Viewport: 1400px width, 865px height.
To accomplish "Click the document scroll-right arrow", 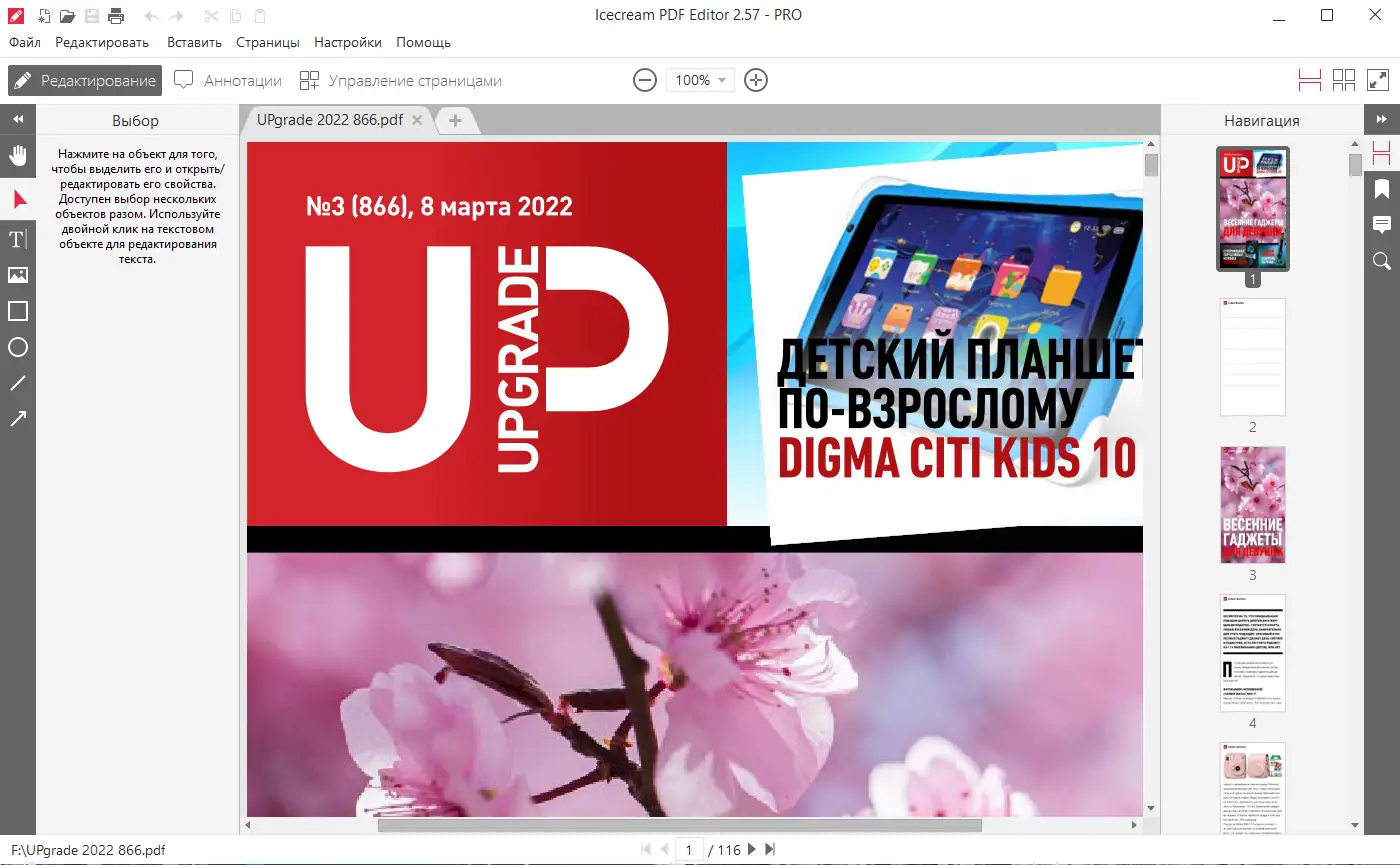I will (1134, 825).
